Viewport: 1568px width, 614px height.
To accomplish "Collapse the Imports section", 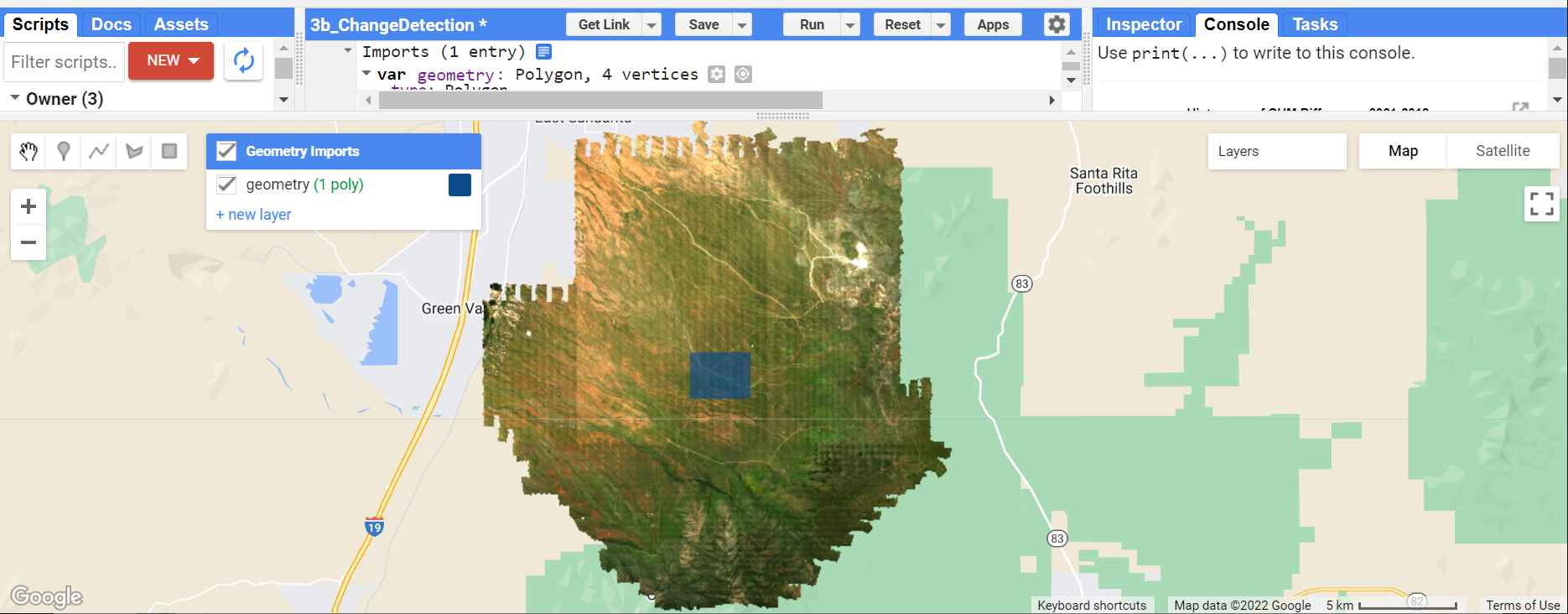I will [x=348, y=51].
